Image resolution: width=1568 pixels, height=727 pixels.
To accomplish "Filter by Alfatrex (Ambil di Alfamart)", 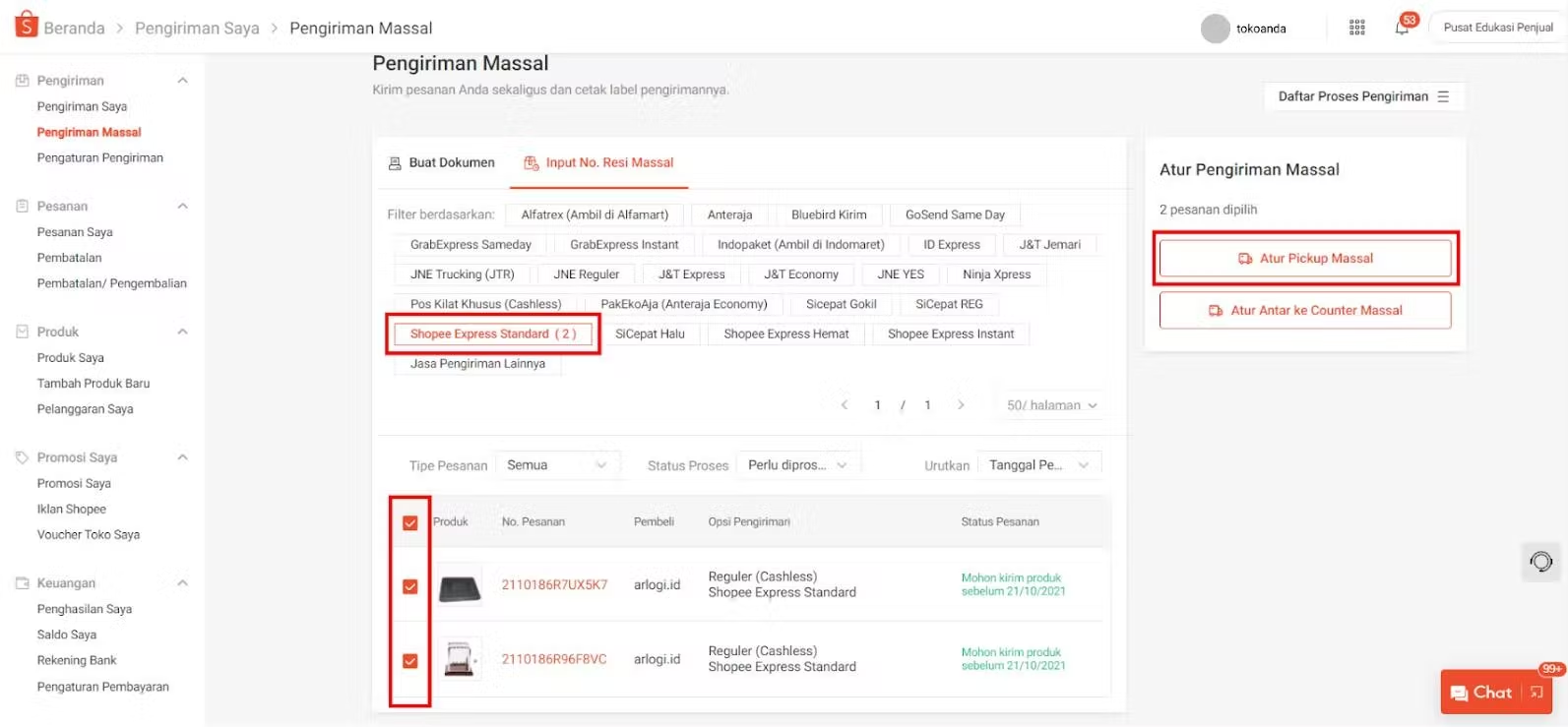I will coord(595,214).
